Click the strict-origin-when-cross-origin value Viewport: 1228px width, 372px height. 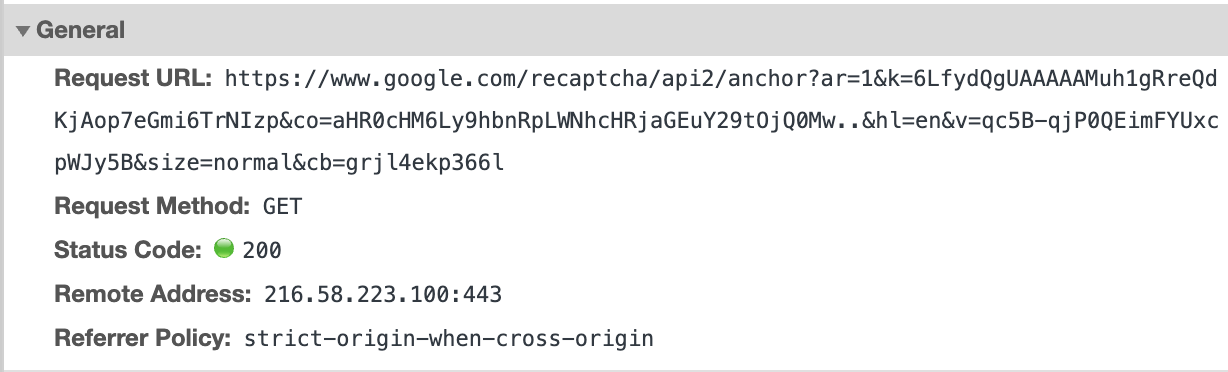pyautogui.click(x=449, y=338)
